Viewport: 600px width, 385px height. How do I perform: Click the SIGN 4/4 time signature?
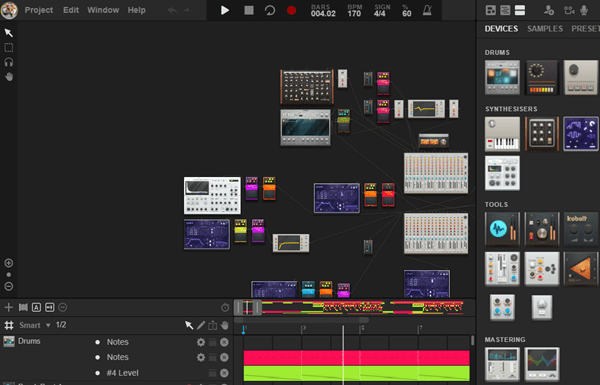pyautogui.click(x=382, y=11)
